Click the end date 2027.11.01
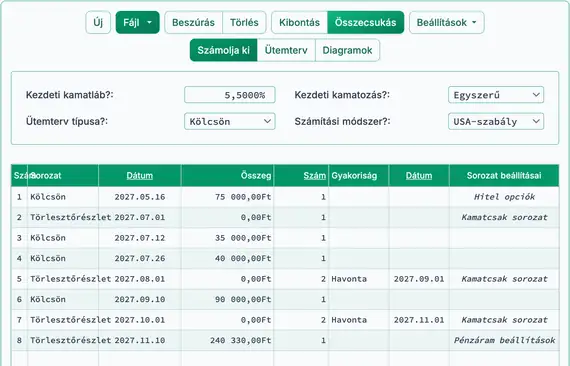 click(419, 320)
